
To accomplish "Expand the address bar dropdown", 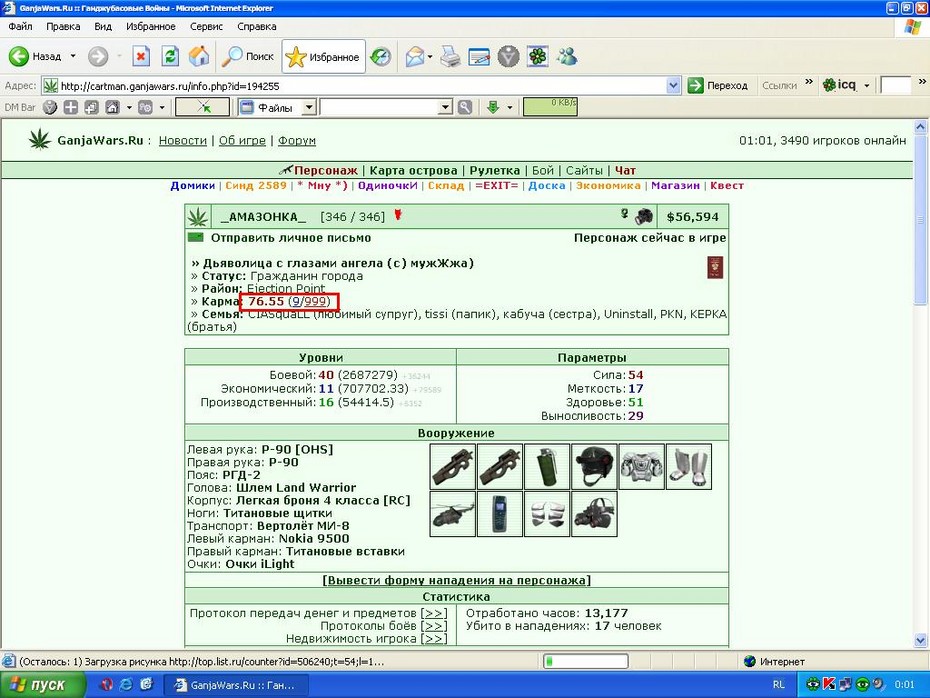I will [x=673, y=86].
